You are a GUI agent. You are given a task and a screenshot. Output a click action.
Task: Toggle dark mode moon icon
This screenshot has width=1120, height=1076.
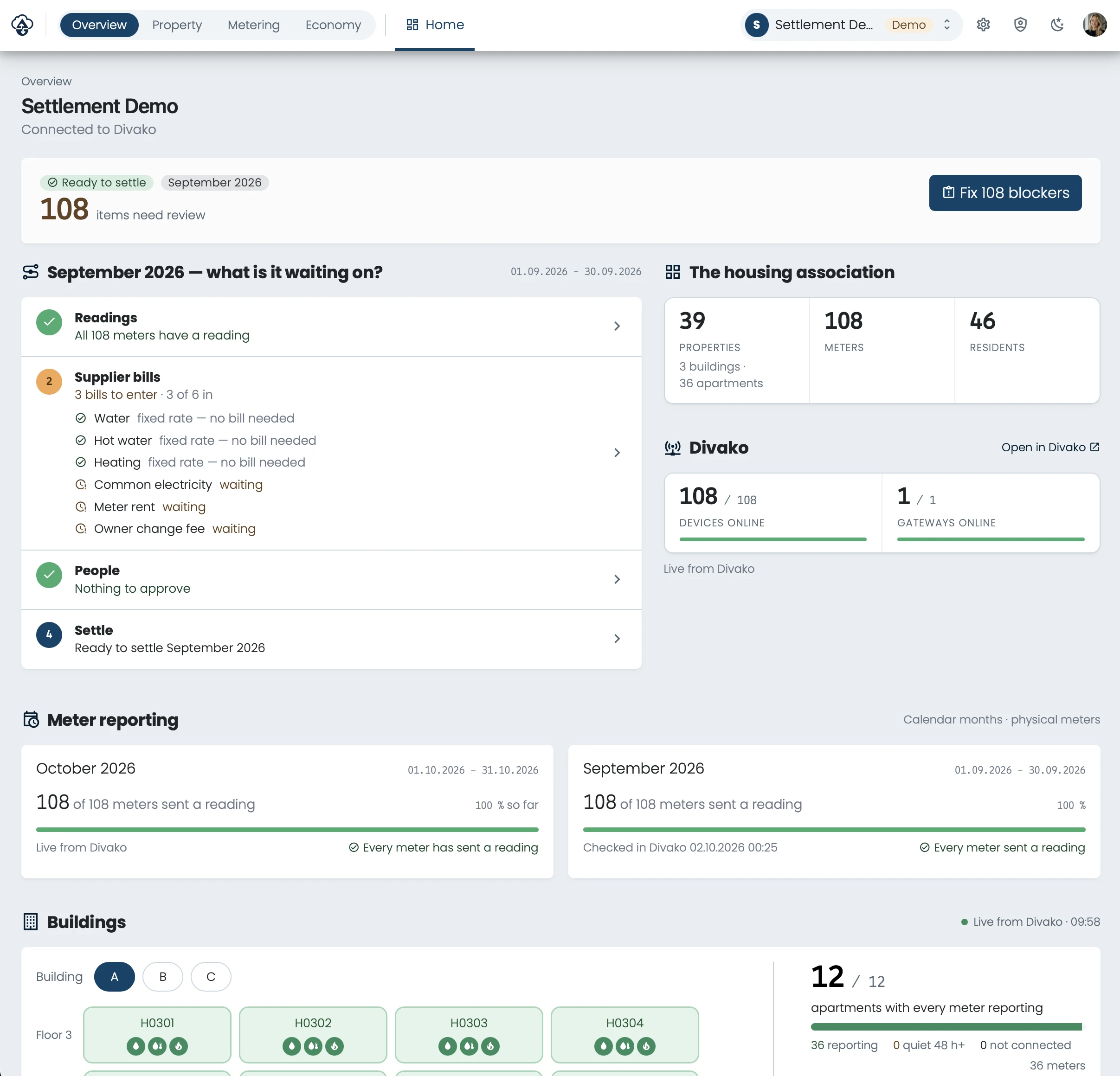(x=1057, y=25)
